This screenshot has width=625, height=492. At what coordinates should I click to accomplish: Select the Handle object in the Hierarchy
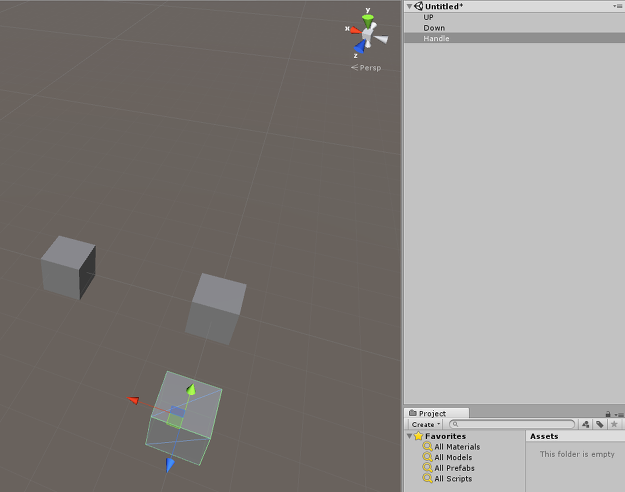click(x=514, y=38)
